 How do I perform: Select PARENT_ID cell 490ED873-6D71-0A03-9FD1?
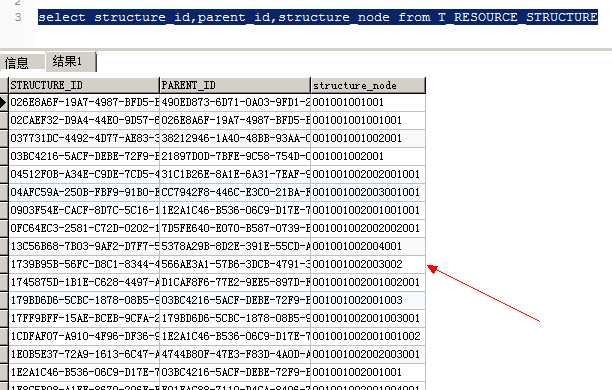tap(235, 103)
